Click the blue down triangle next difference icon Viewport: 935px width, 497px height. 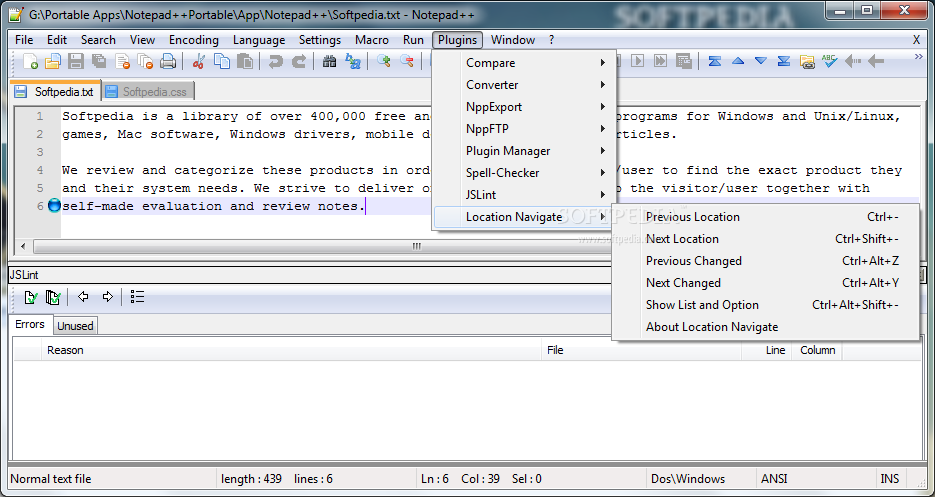click(x=761, y=61)
